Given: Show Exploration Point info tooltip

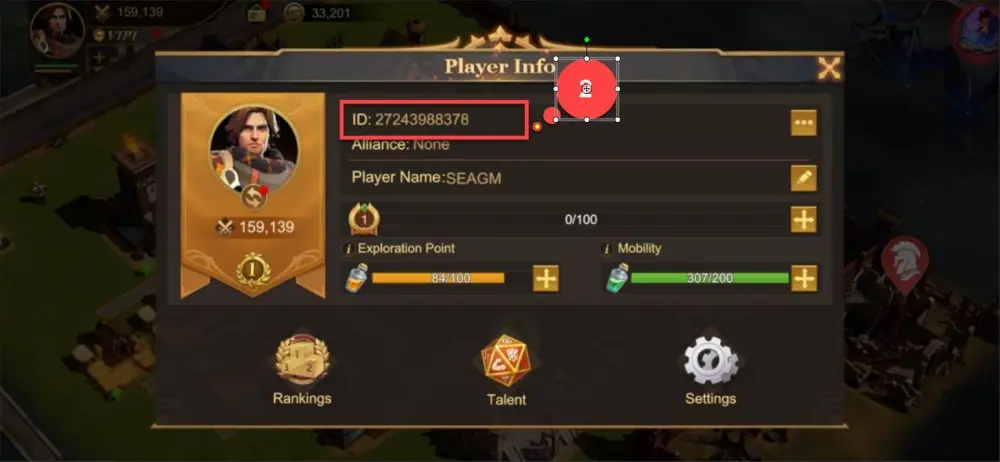Looking at the screenshot, I should coord(348,249).
